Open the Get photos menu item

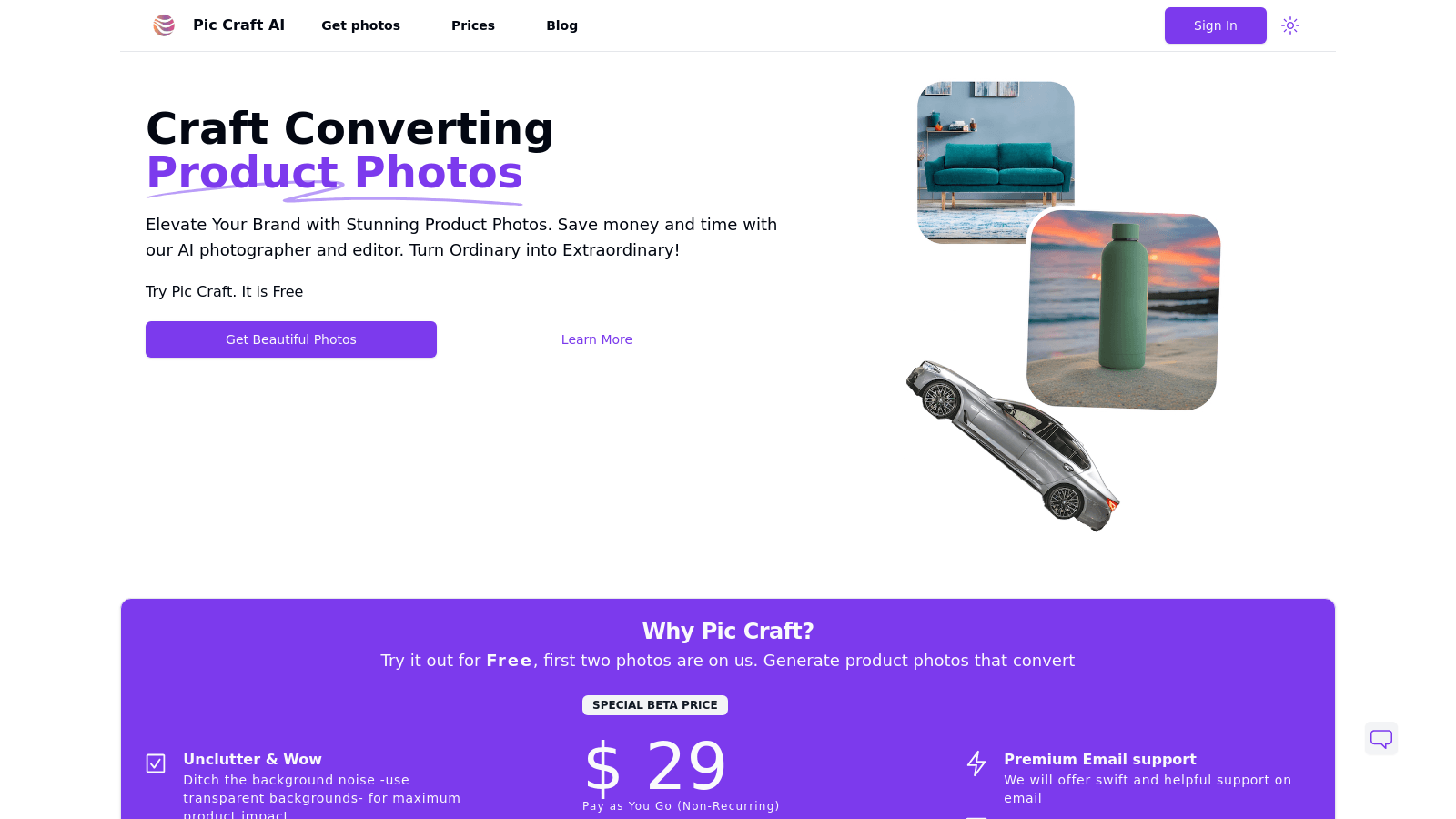click(360, 25)
